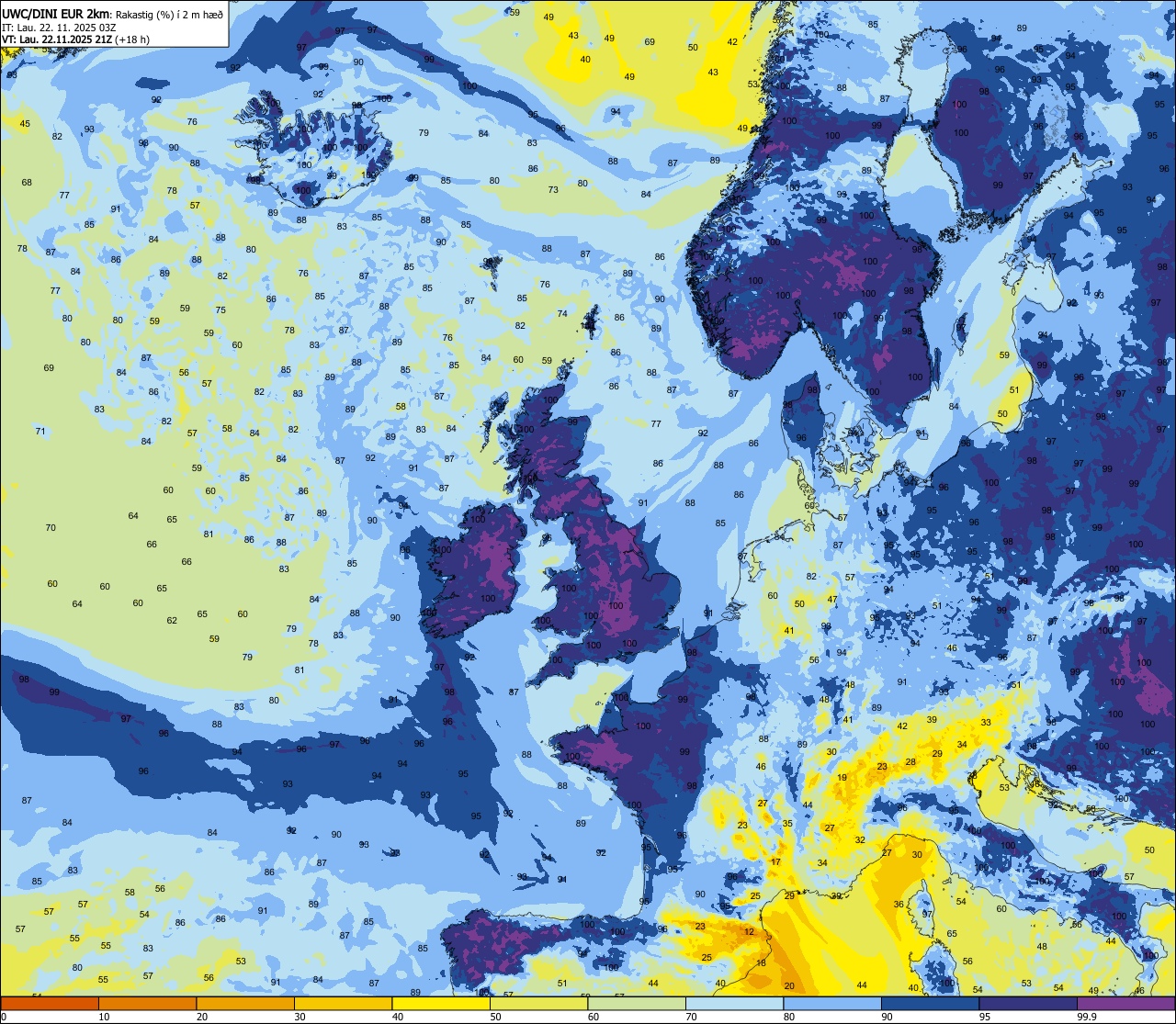Click humidity value 12 in southern France
Image resolution: width=1176 pixels, height=1024 pixels.
[x=750, y=932]
